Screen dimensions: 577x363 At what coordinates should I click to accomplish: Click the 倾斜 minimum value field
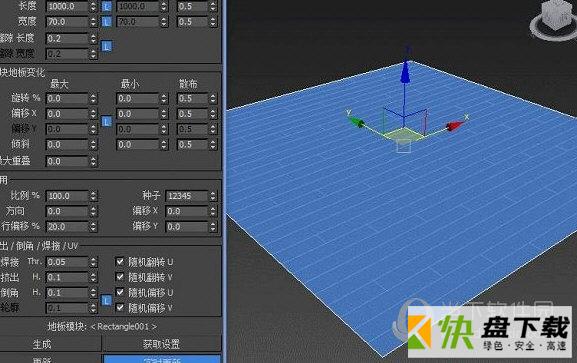(x=138, y=145)
